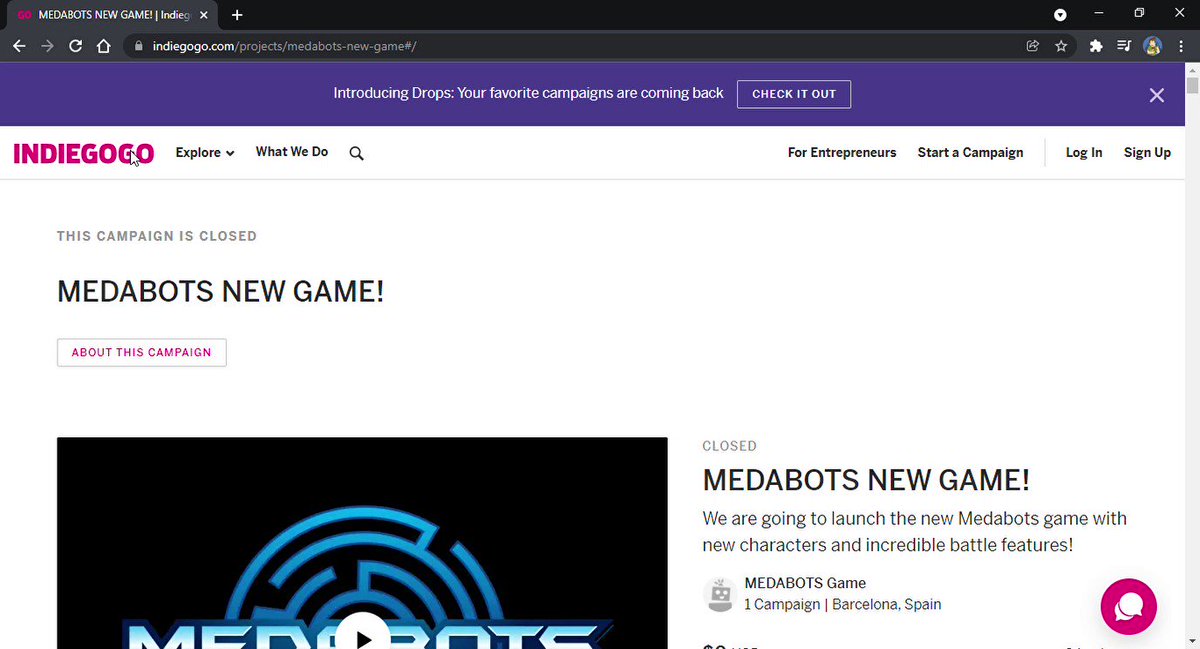
Task: Restore down the browser window
Action: pyautogui.click(x=1139, y=14)
